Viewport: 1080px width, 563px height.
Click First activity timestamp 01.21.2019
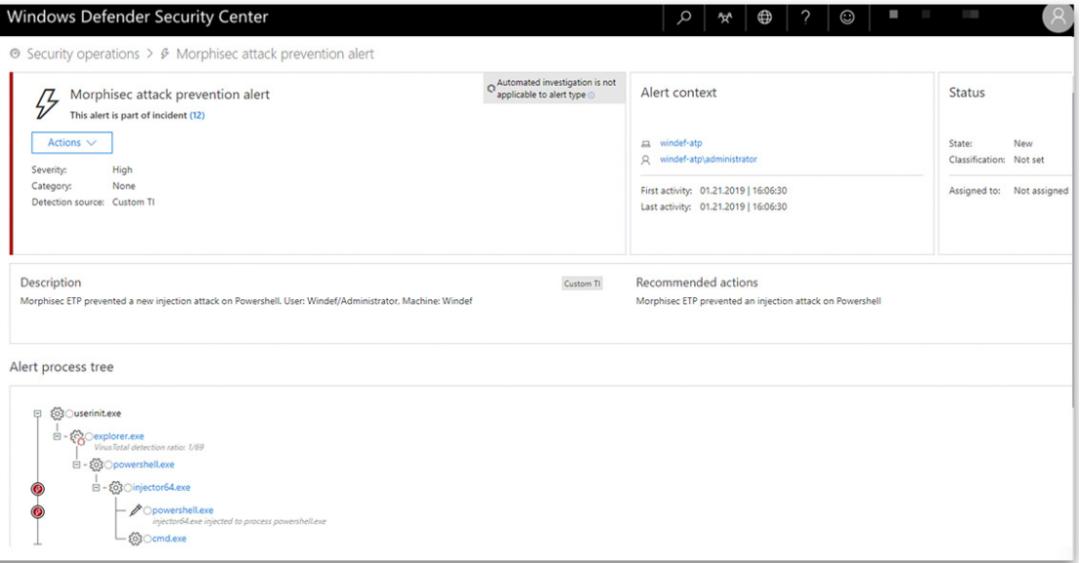[x=743, y=191]
